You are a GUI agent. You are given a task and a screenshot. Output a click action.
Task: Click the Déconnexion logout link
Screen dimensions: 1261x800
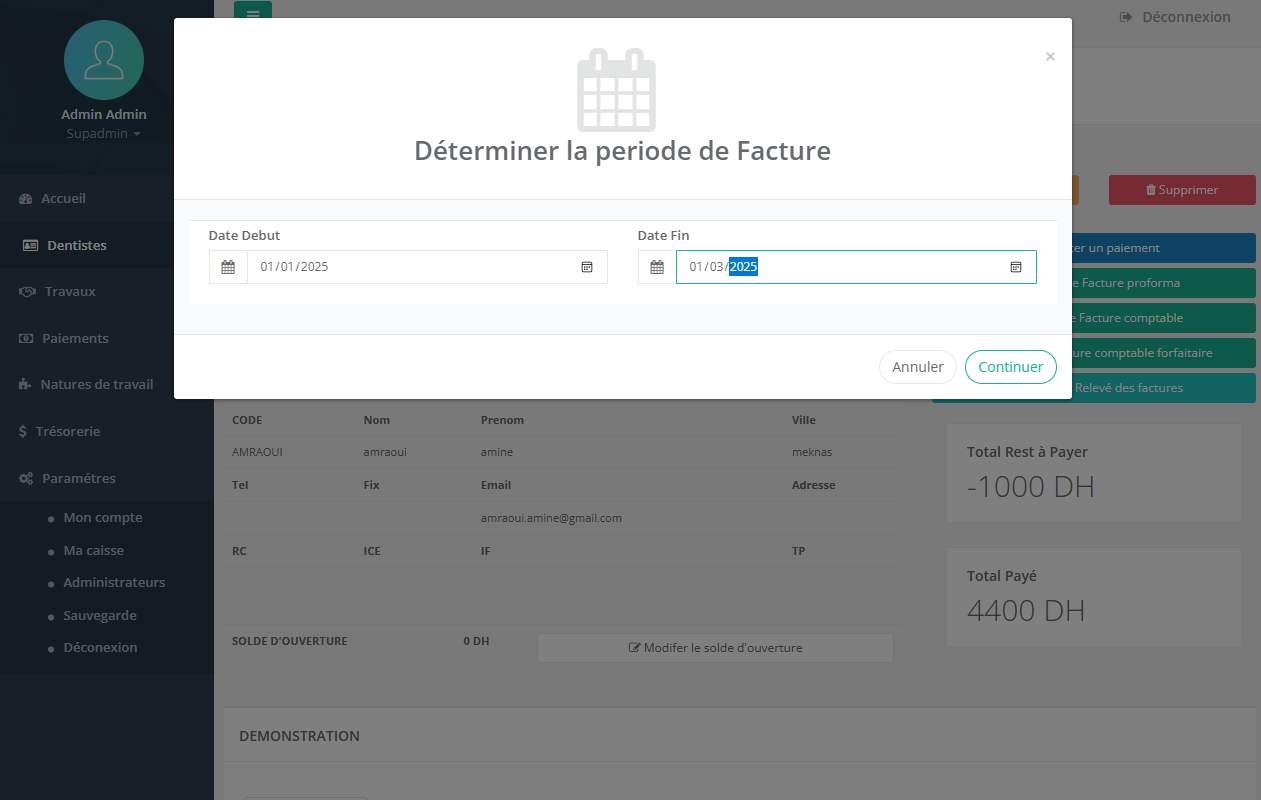click(1175, 17)
